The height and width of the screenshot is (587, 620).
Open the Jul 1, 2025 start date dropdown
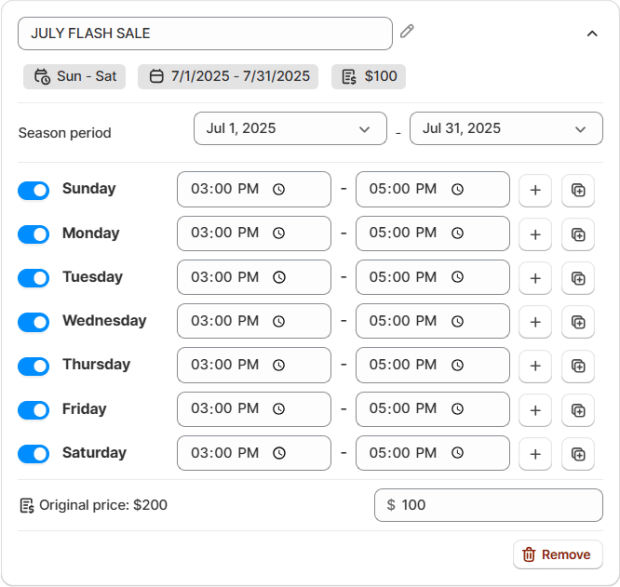point(290,128)
